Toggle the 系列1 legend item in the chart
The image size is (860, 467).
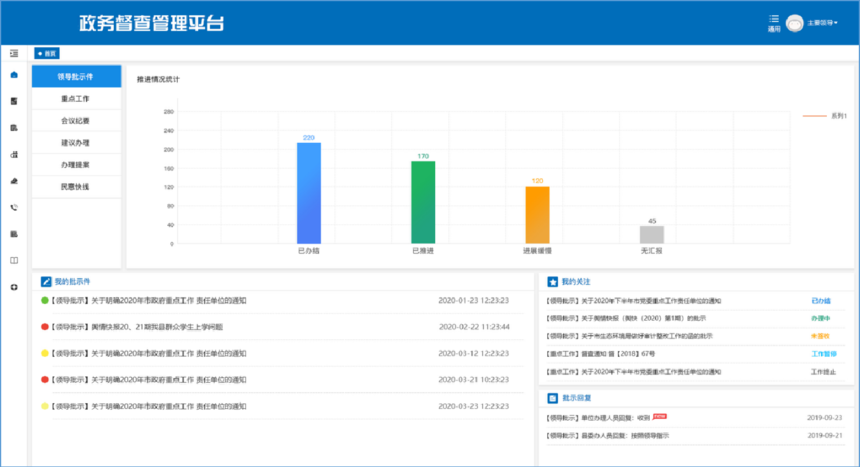pos(824,116)
